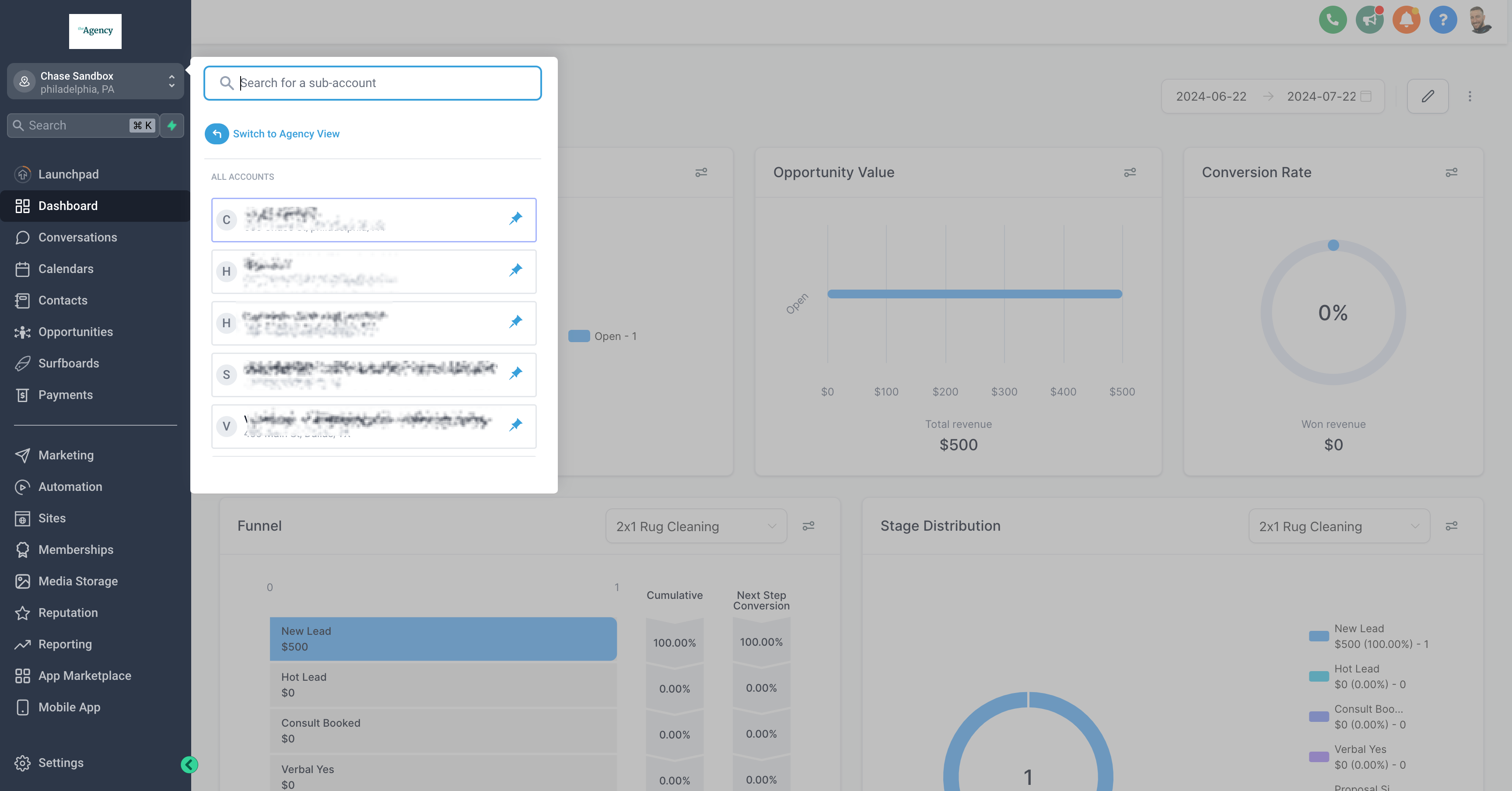This screenshot has height=791, width=1512.
Task: Open Conversion Rate widget filter settings
Action: [1452, 172]
